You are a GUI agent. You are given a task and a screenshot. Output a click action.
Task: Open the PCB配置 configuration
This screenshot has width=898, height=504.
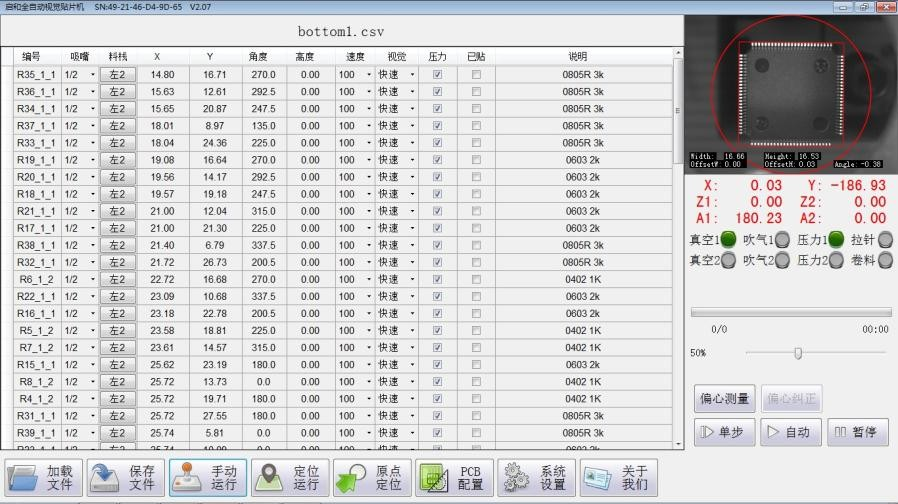[x=454, y=477]
